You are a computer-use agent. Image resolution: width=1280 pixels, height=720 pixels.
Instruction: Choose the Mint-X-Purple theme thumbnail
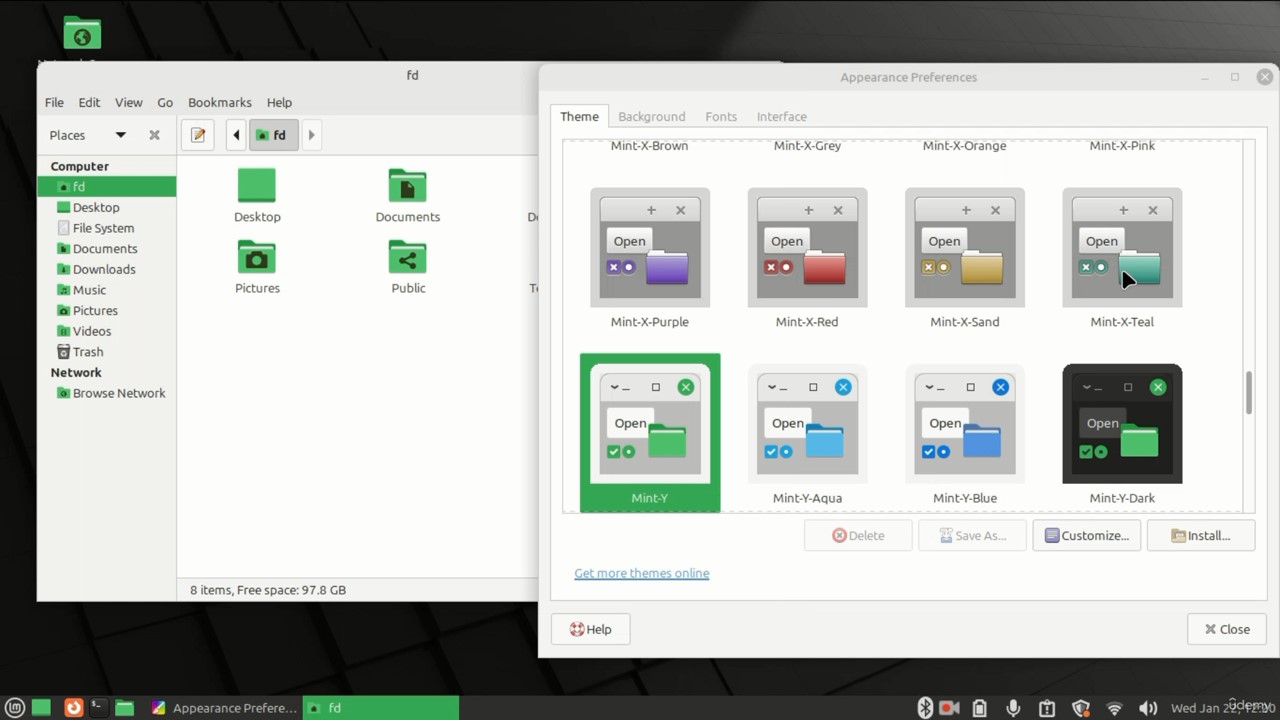pos(650,248)
